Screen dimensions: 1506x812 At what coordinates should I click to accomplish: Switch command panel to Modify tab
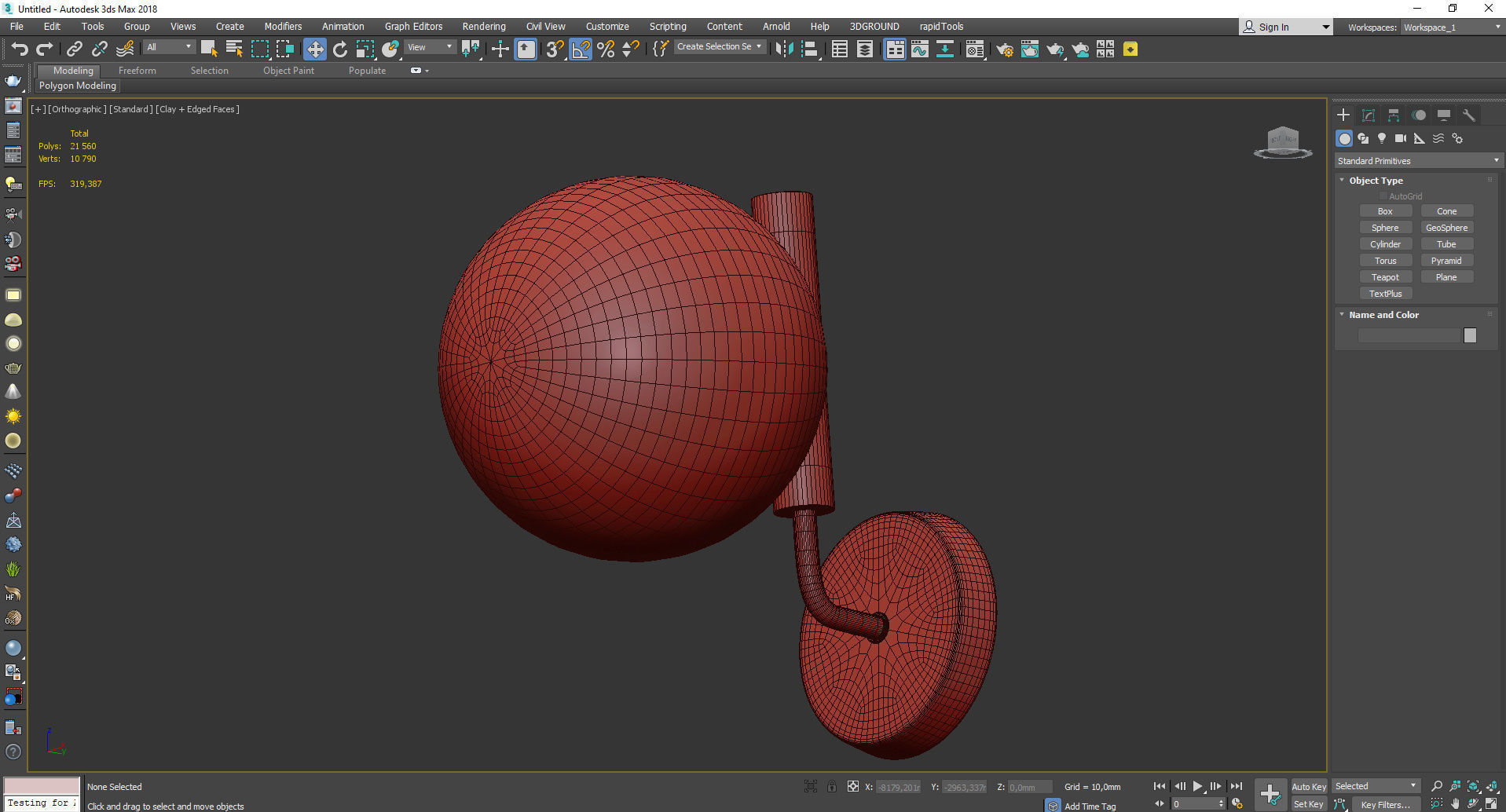[x=1369, y=115]
